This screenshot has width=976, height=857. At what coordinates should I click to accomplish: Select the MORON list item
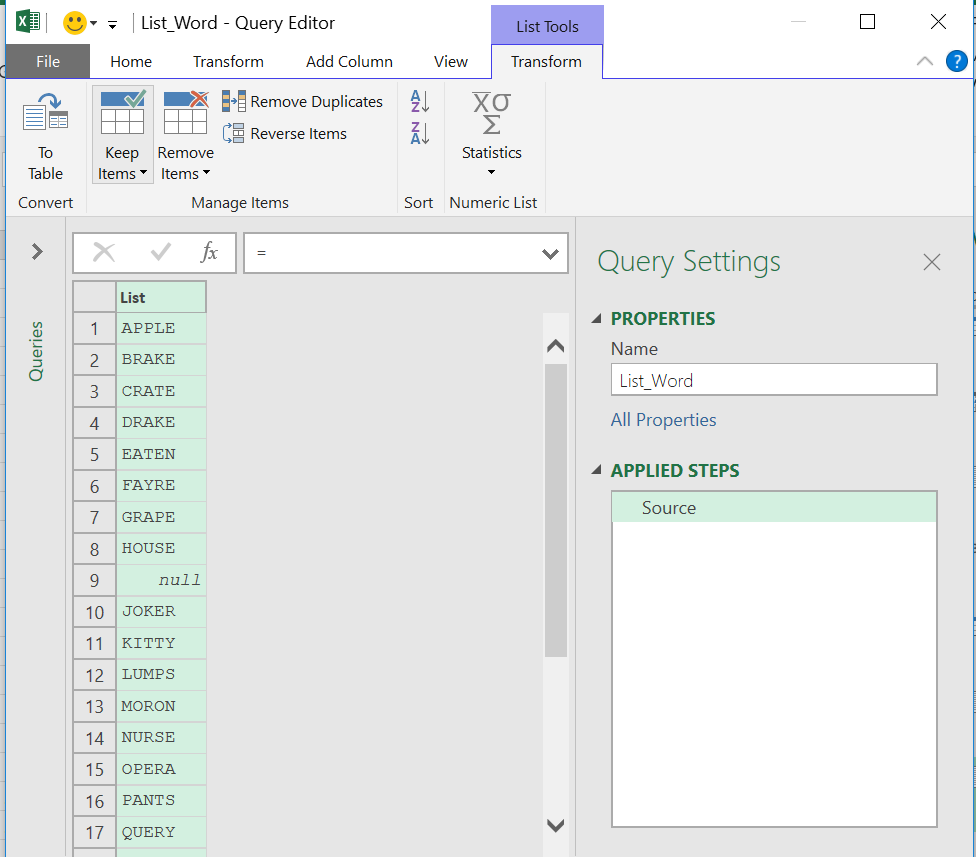161,706
